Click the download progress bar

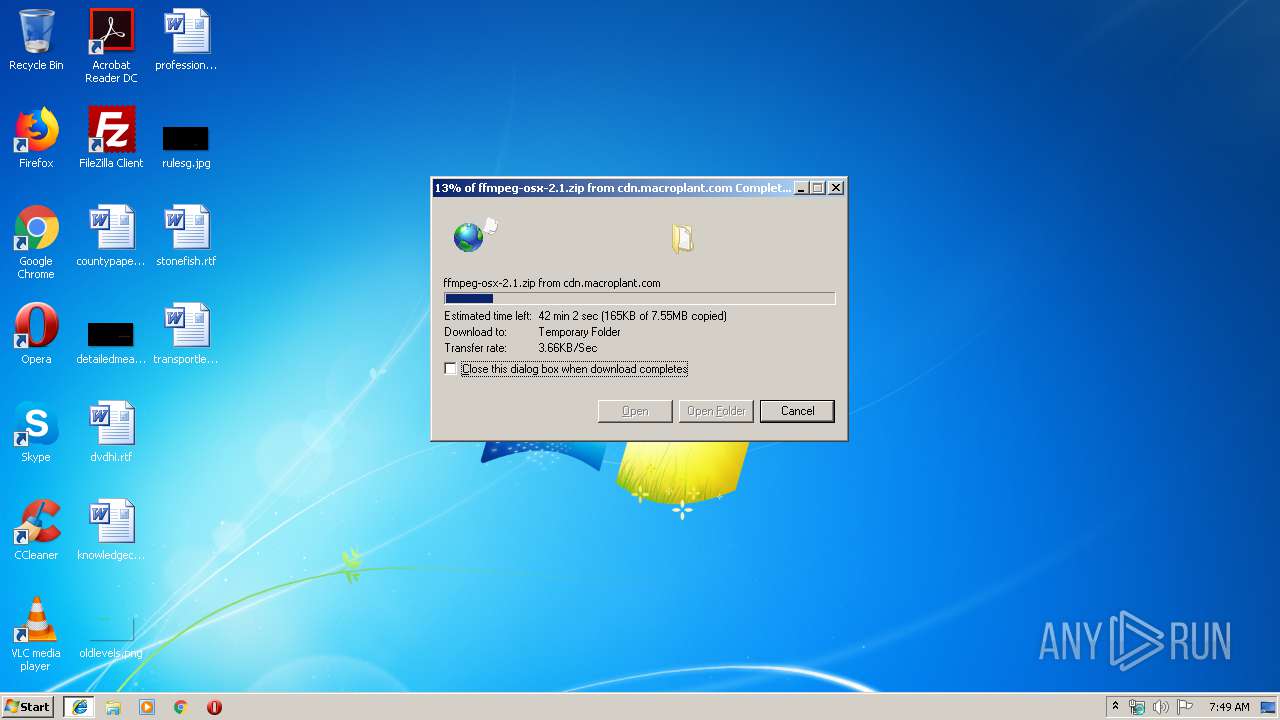[640, 298]
